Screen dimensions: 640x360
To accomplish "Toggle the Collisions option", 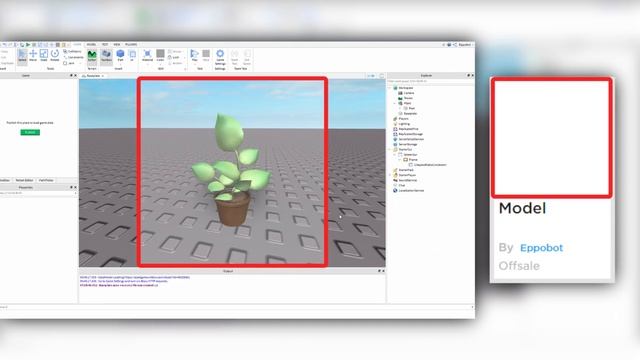I will click(72, 51).
